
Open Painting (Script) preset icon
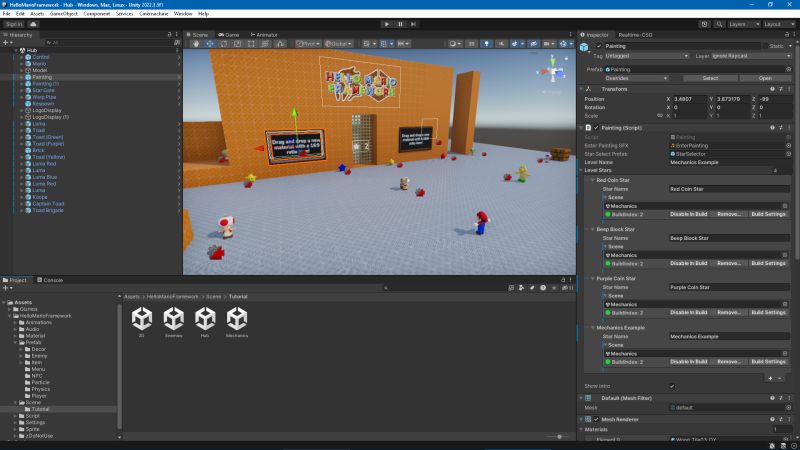click(x=781, y=128)
